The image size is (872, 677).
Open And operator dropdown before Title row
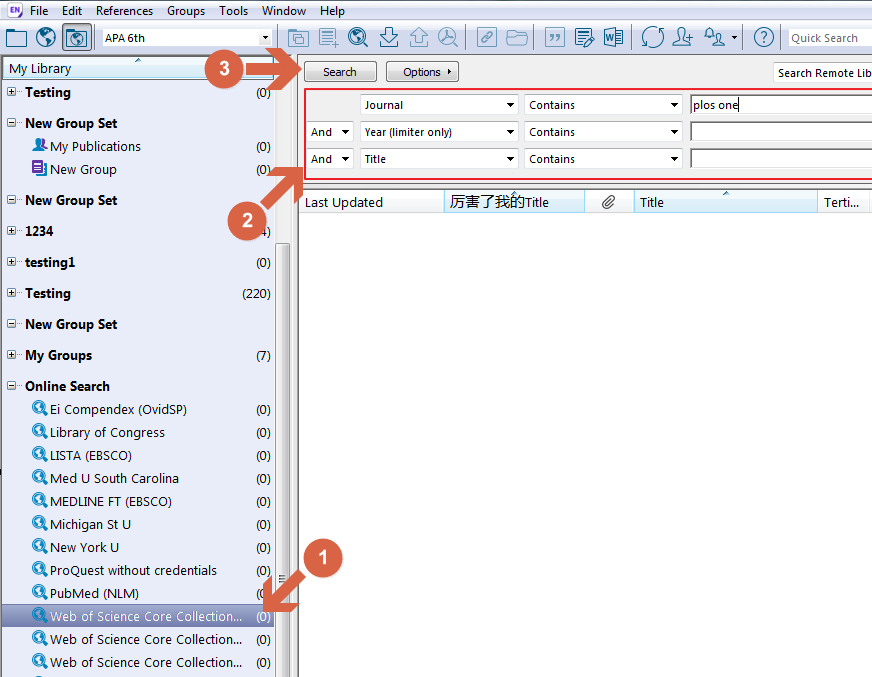pos(330,159)
